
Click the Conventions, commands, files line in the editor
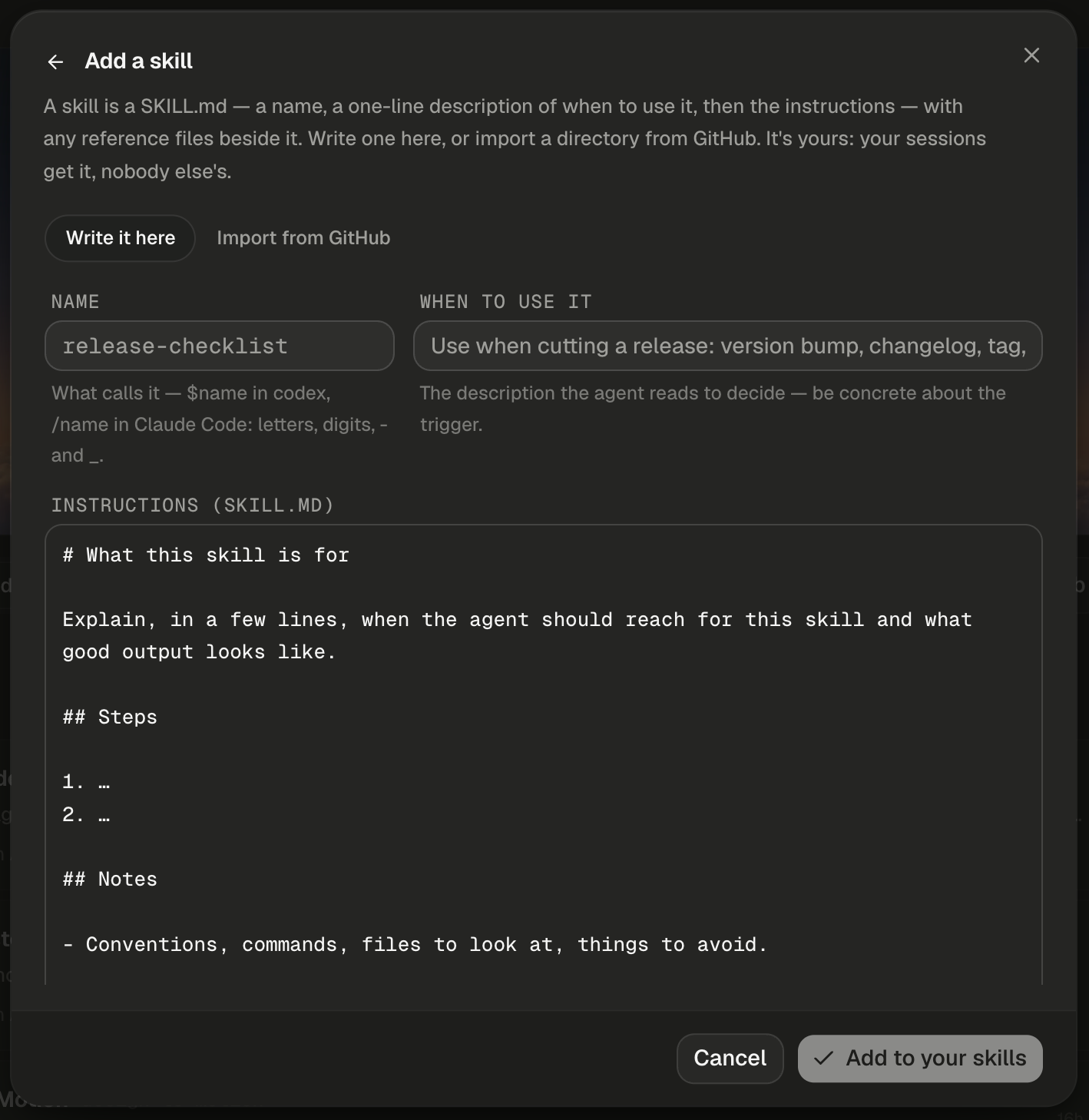415,945
